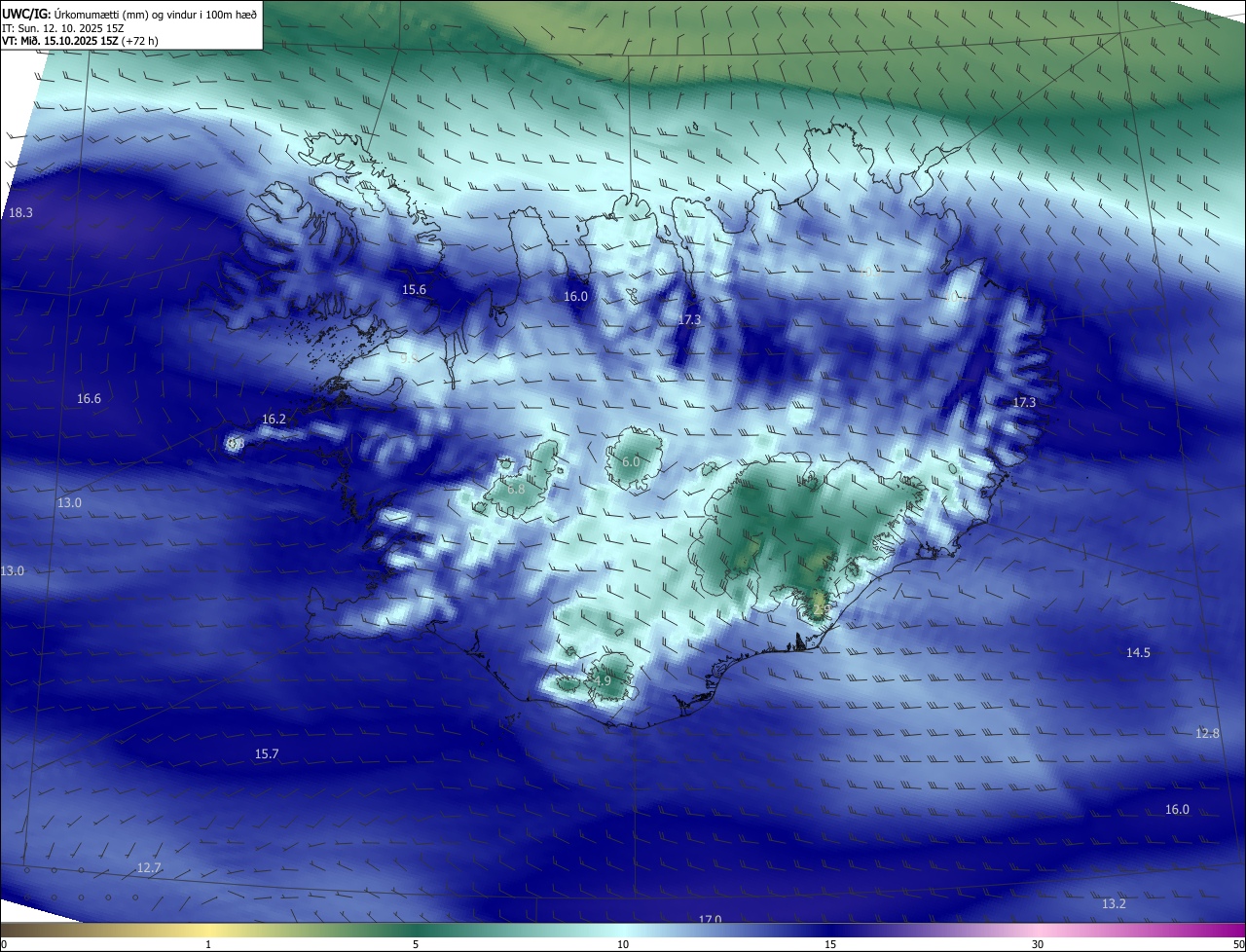Click the color bar tick labeled 1
The height and width of the screenshot is (952, 1246).
(x=208, y=944)
